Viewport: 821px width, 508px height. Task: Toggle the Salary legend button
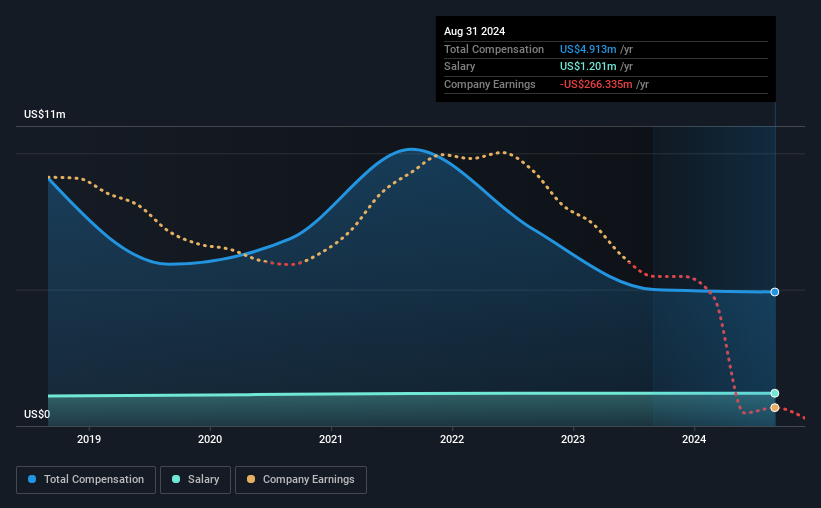(195, 480)
